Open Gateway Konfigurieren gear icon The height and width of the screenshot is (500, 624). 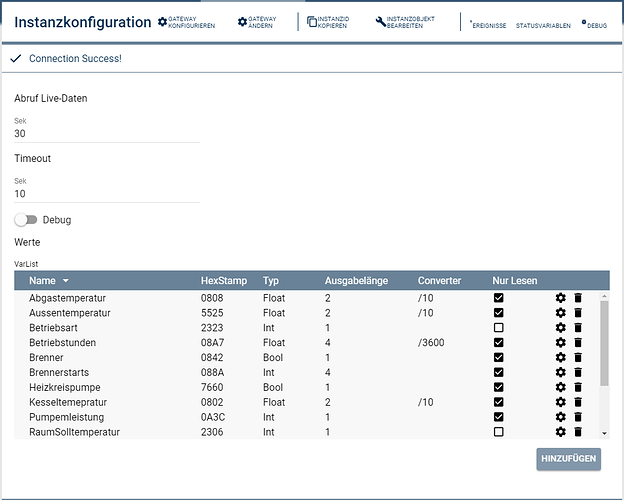(x=162, y=22)
